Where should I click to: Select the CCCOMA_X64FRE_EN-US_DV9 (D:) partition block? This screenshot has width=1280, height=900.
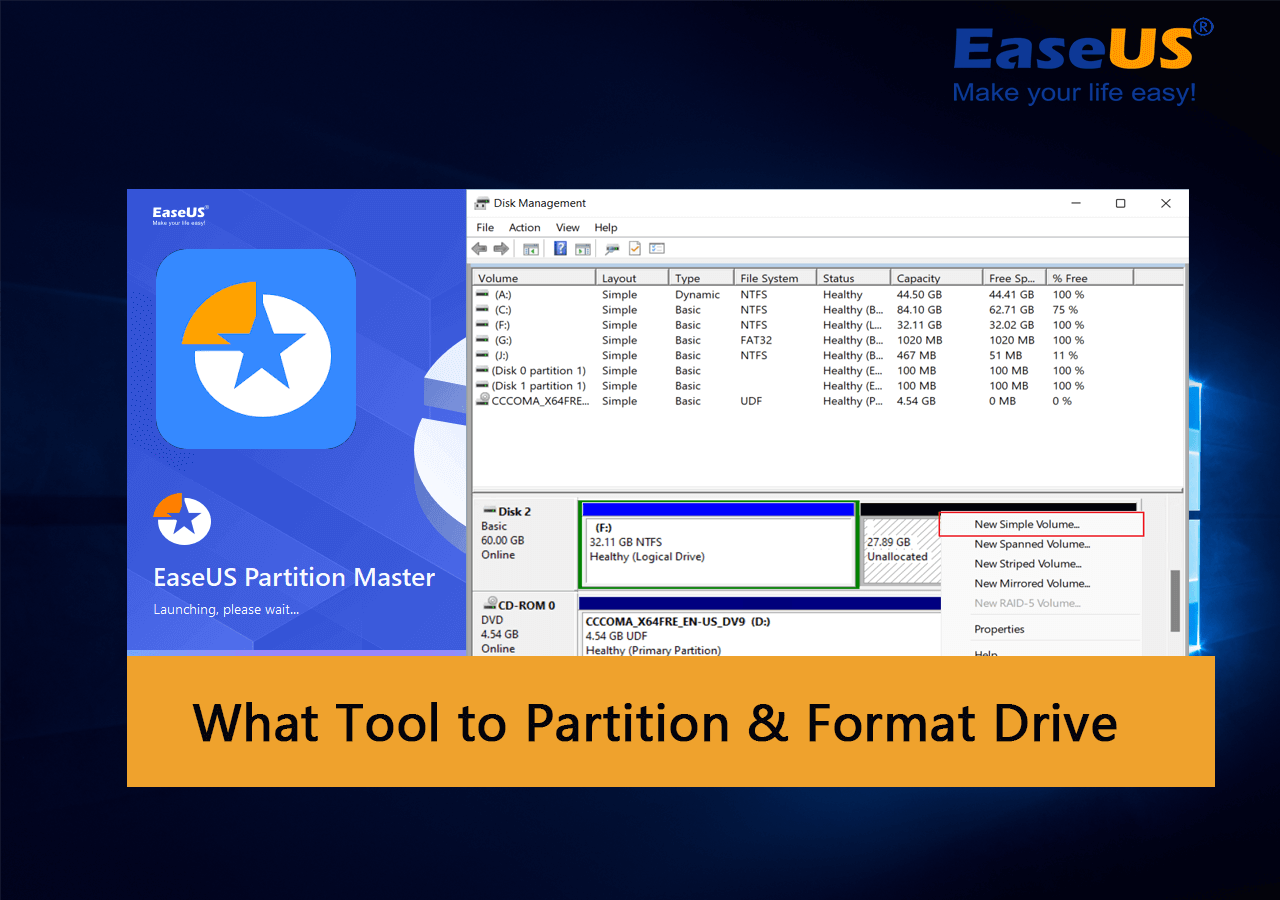pos(760,627)
